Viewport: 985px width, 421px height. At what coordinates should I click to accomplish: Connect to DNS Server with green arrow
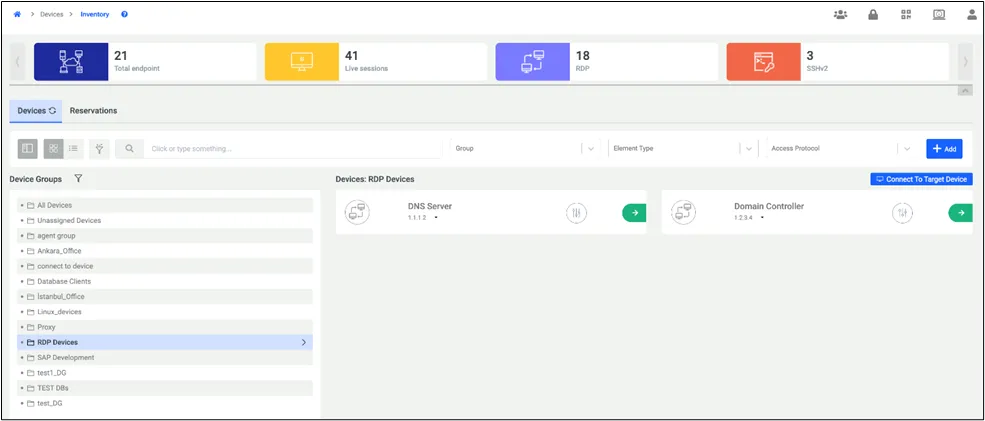click(634, 213)
